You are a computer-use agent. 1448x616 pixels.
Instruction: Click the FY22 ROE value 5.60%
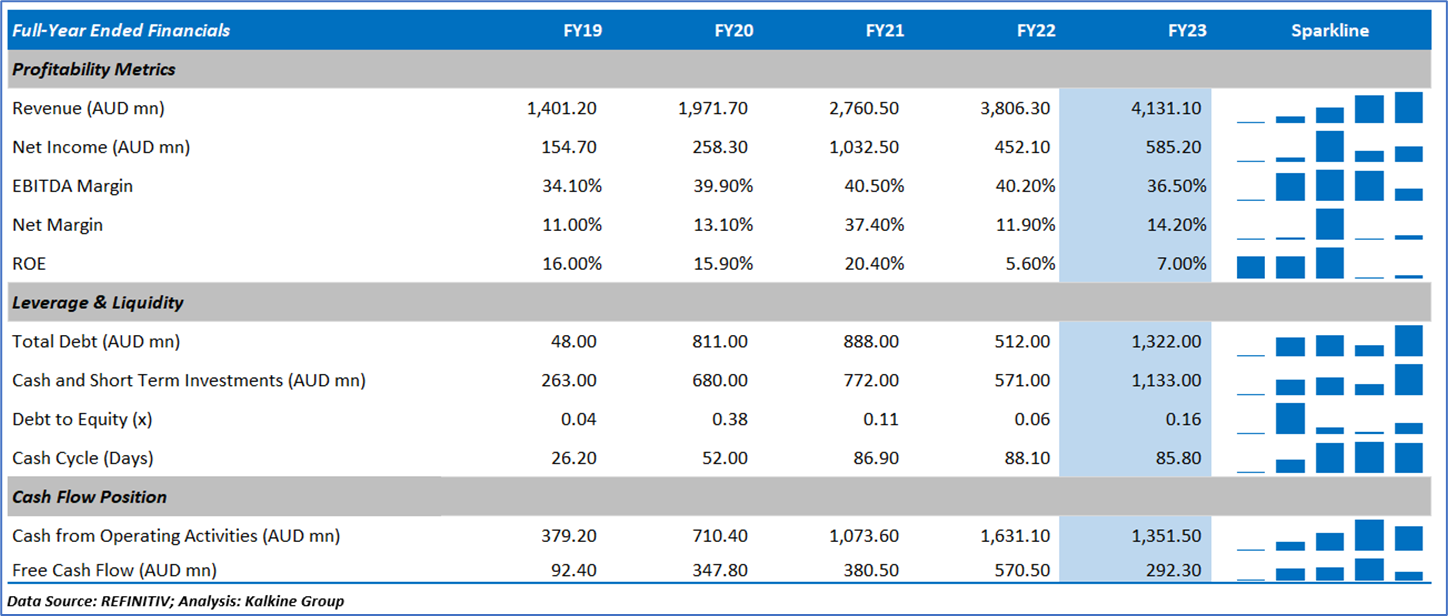click(1025, 264)
